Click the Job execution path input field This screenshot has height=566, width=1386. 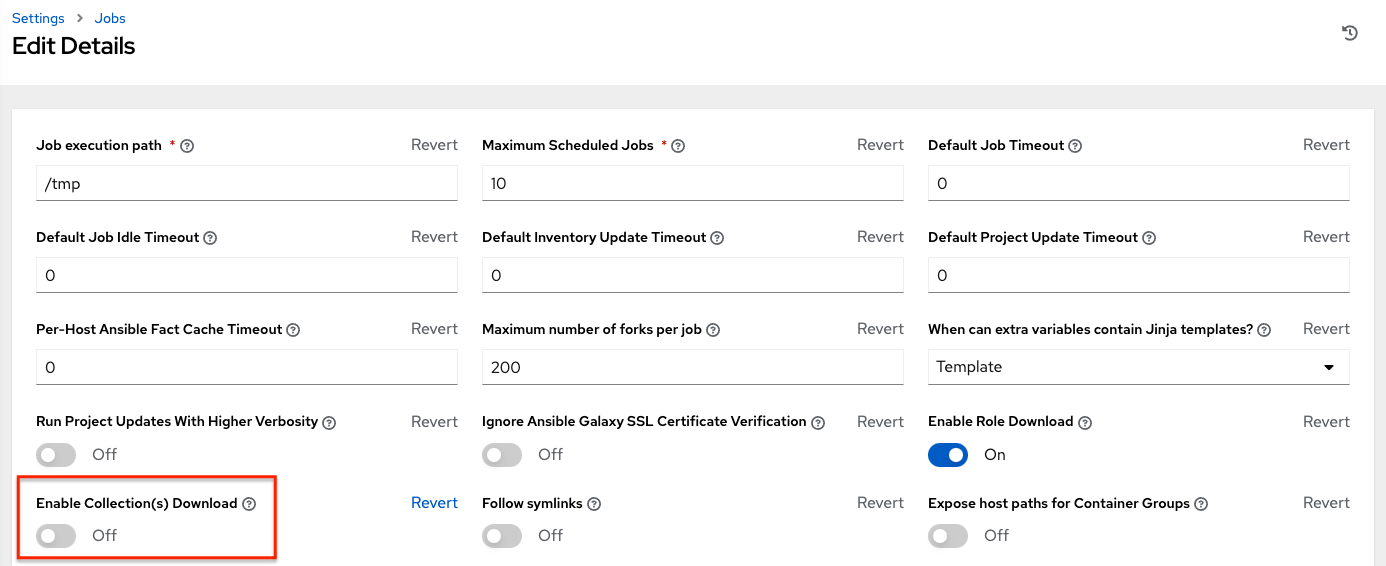click(246, 184)
